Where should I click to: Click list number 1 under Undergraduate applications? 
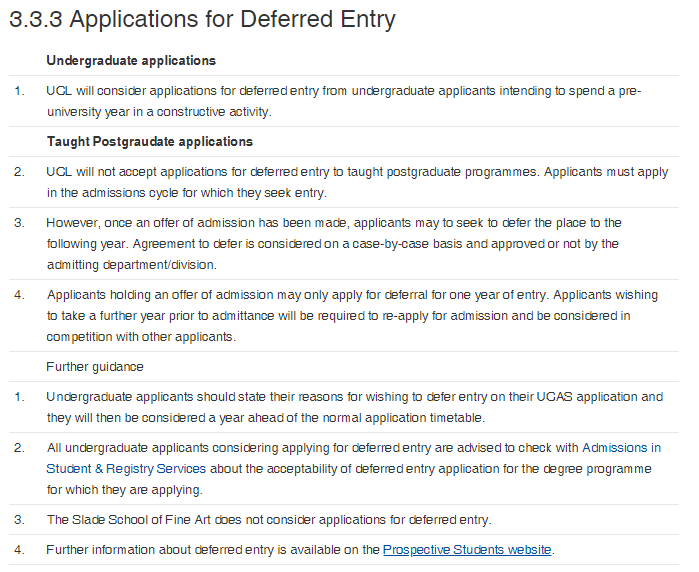(19, 91)
